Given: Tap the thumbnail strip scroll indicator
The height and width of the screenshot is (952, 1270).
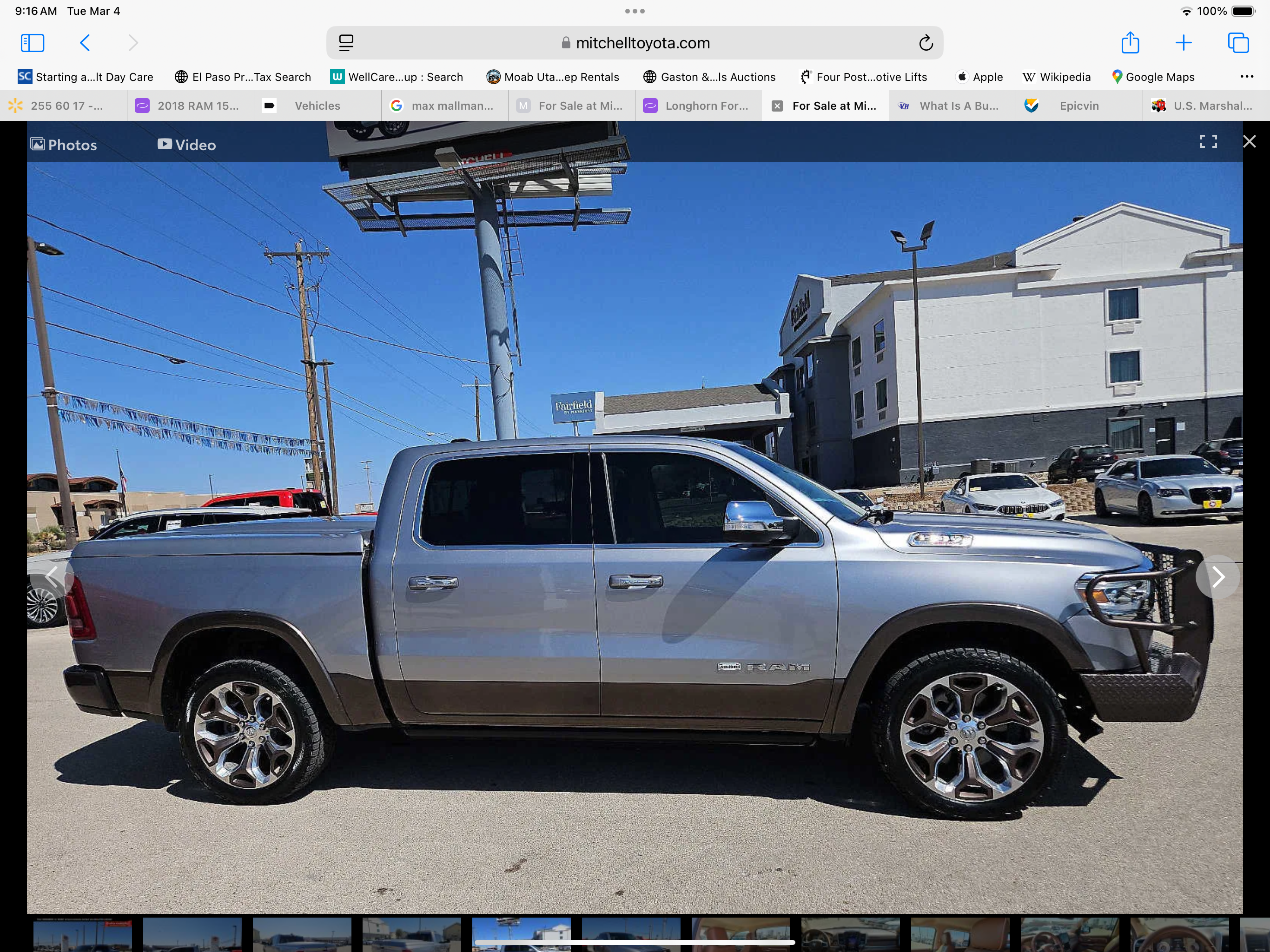Looking at the screenshot, I should [635, 942].
